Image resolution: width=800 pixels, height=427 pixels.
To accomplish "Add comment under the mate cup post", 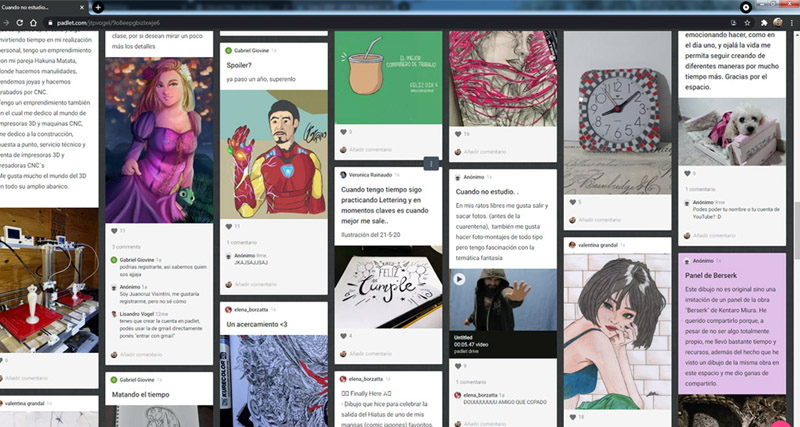I will (370, 150).
